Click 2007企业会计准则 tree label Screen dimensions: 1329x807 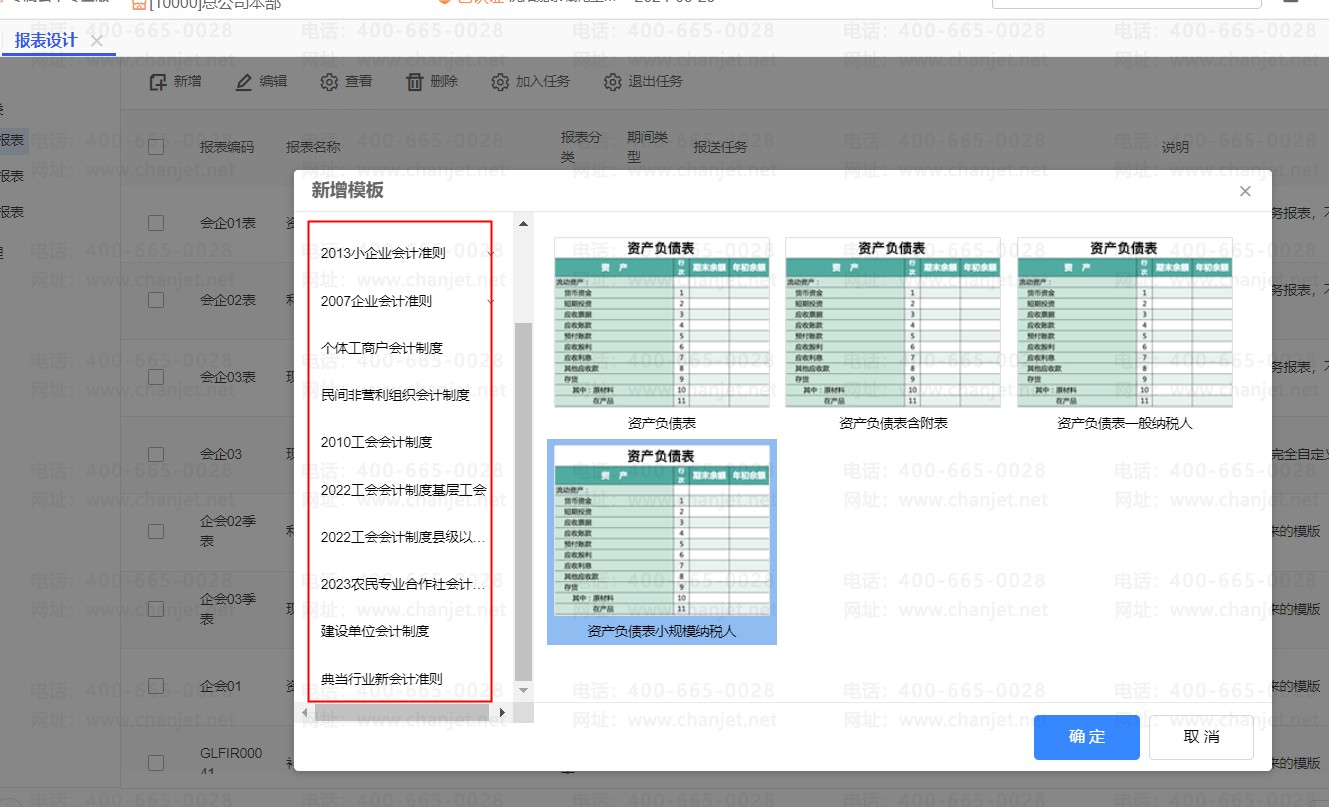pyautogui.click(x=376, y=301)
